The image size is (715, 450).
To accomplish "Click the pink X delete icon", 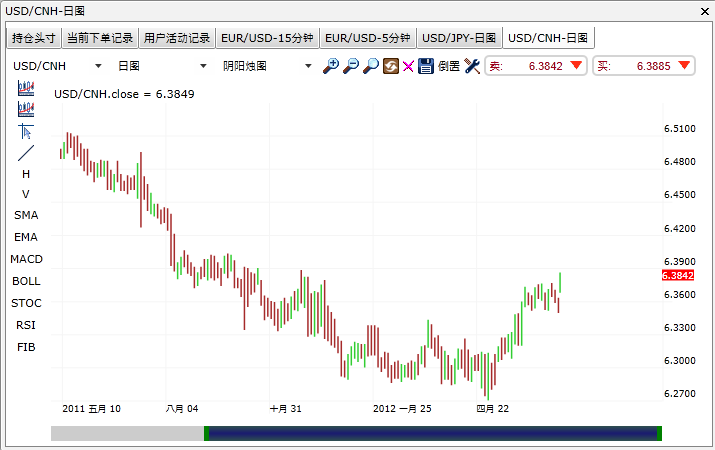I will pos(408,66).
